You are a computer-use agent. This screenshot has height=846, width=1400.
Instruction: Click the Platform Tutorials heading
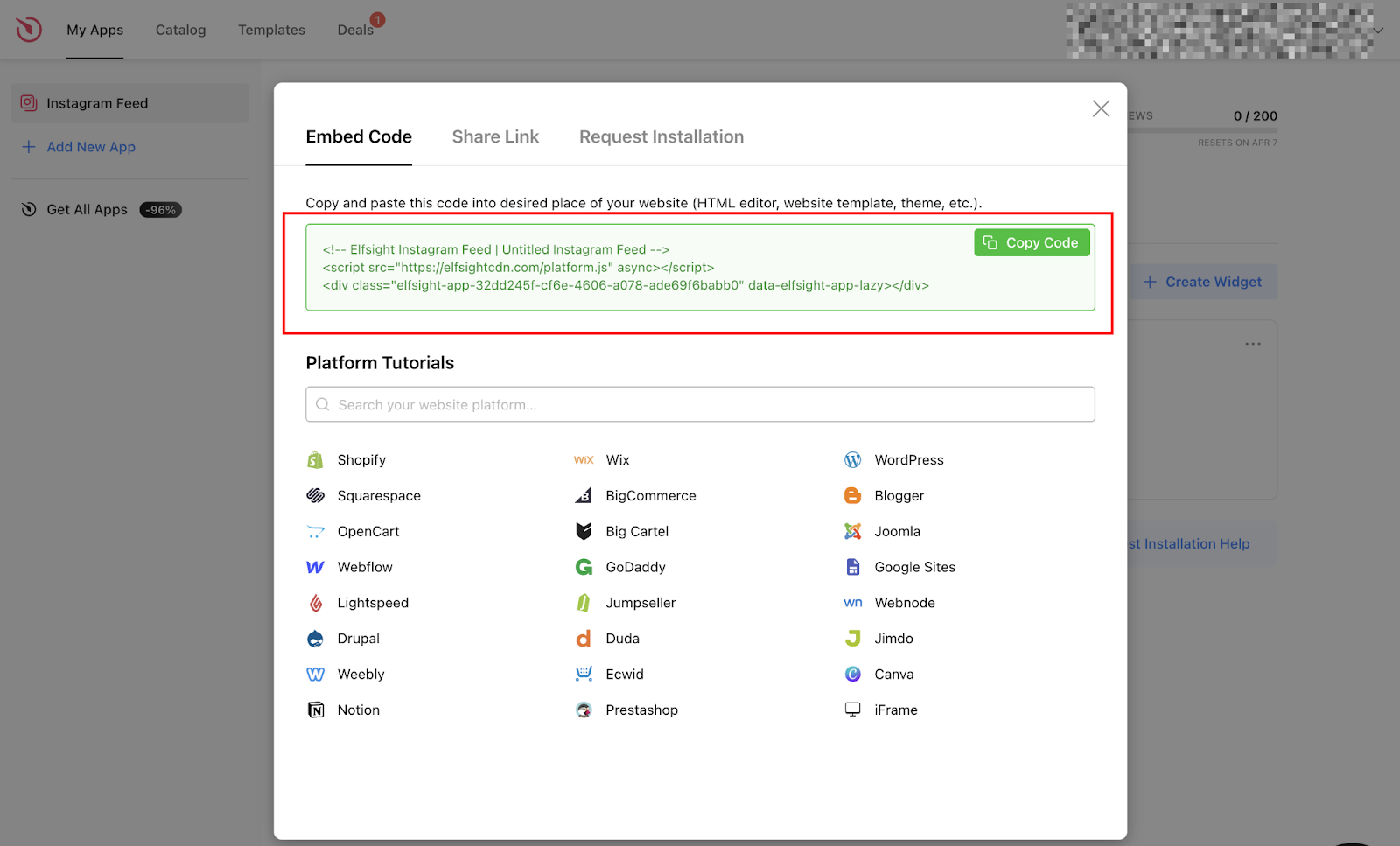point(380,363)
